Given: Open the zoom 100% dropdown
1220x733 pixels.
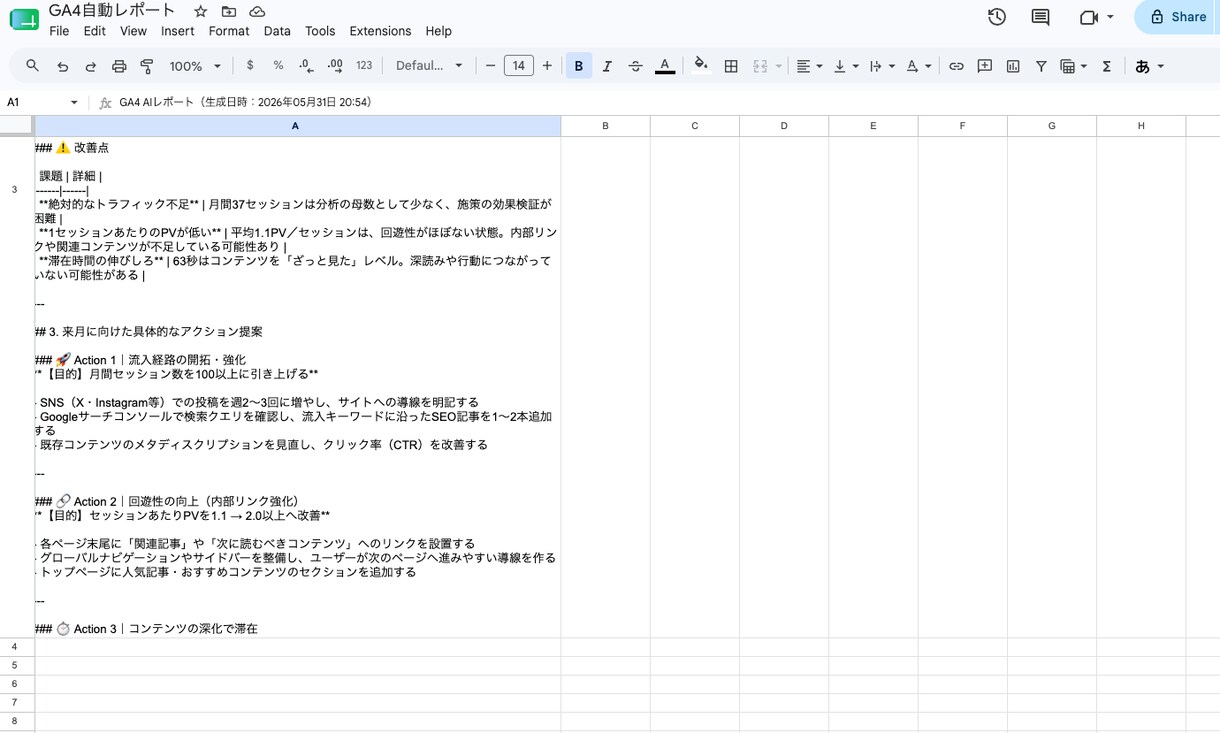Looking at the screenshot, I should point(195,66).
